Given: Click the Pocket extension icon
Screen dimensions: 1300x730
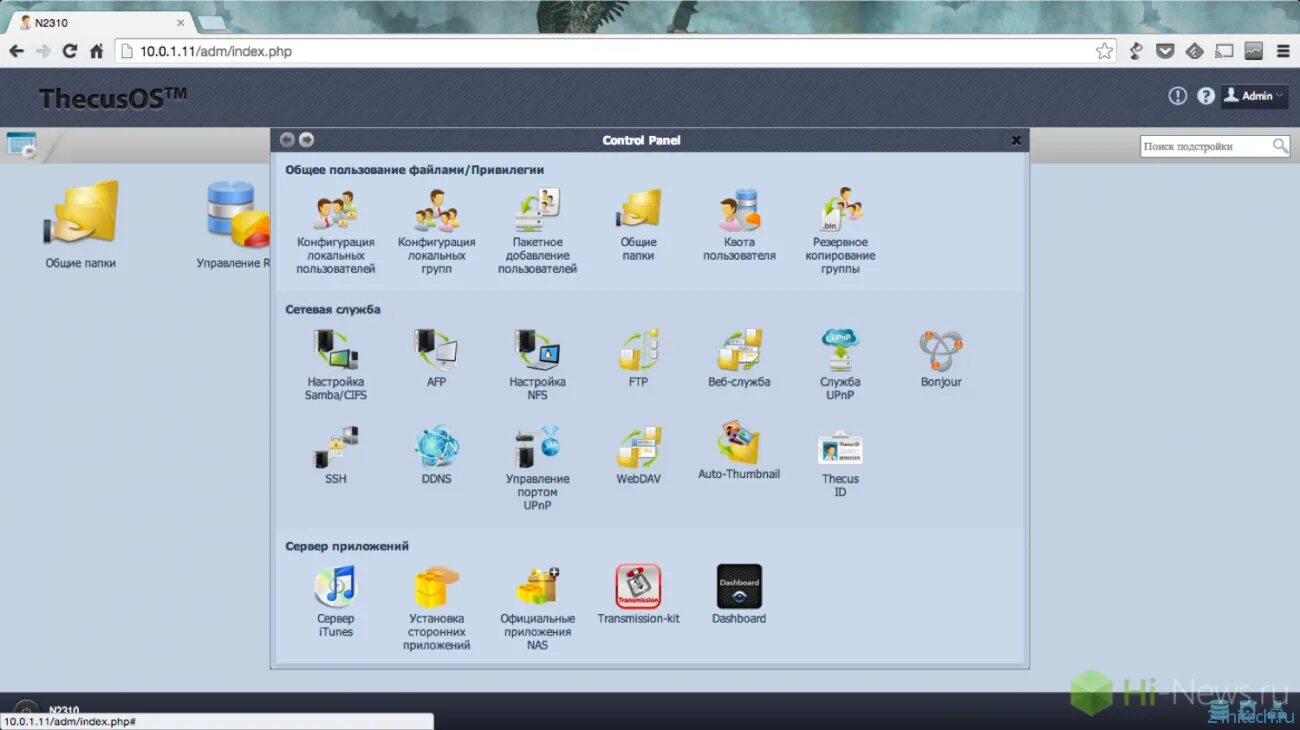Looking at the screenshot, I should coord(1165,51).
